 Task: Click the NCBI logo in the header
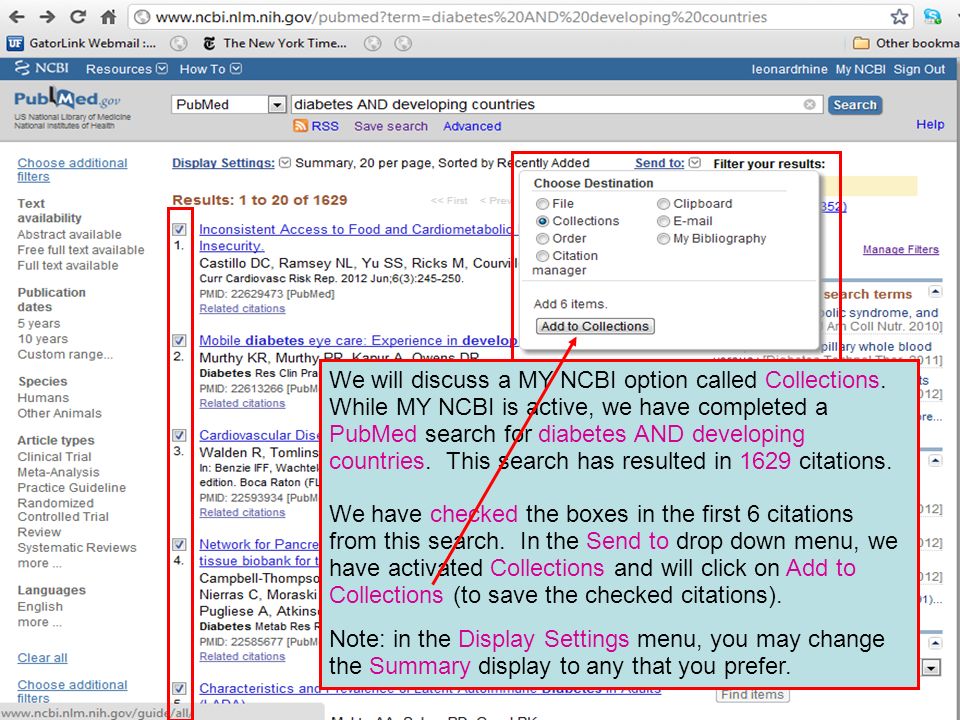point(42,68)
